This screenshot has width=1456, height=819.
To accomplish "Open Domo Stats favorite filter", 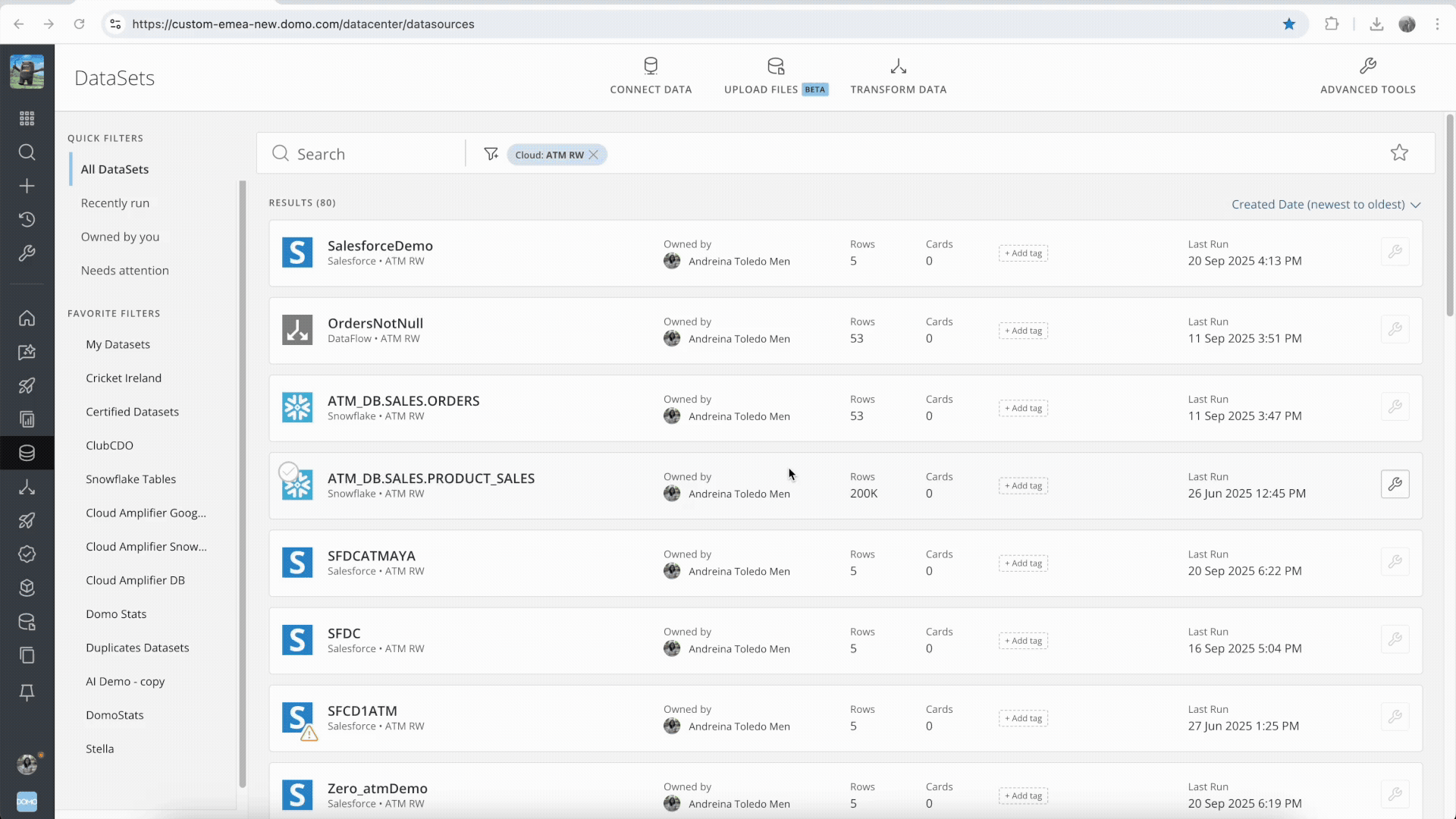I will (x=116, y=614).
